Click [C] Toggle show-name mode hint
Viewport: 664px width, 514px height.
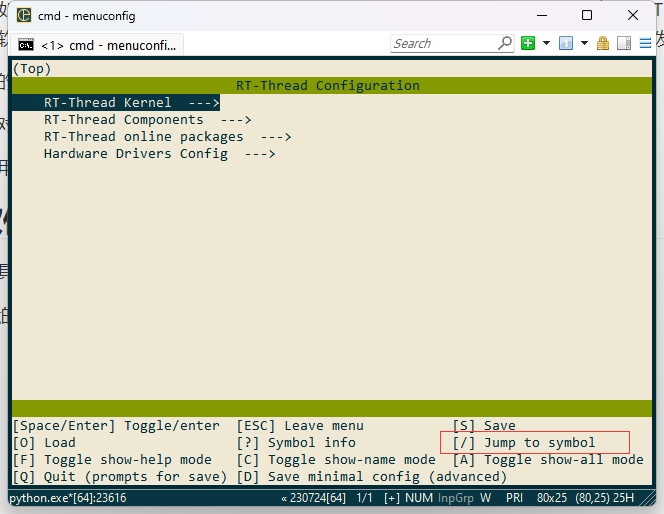pos(336,459)
